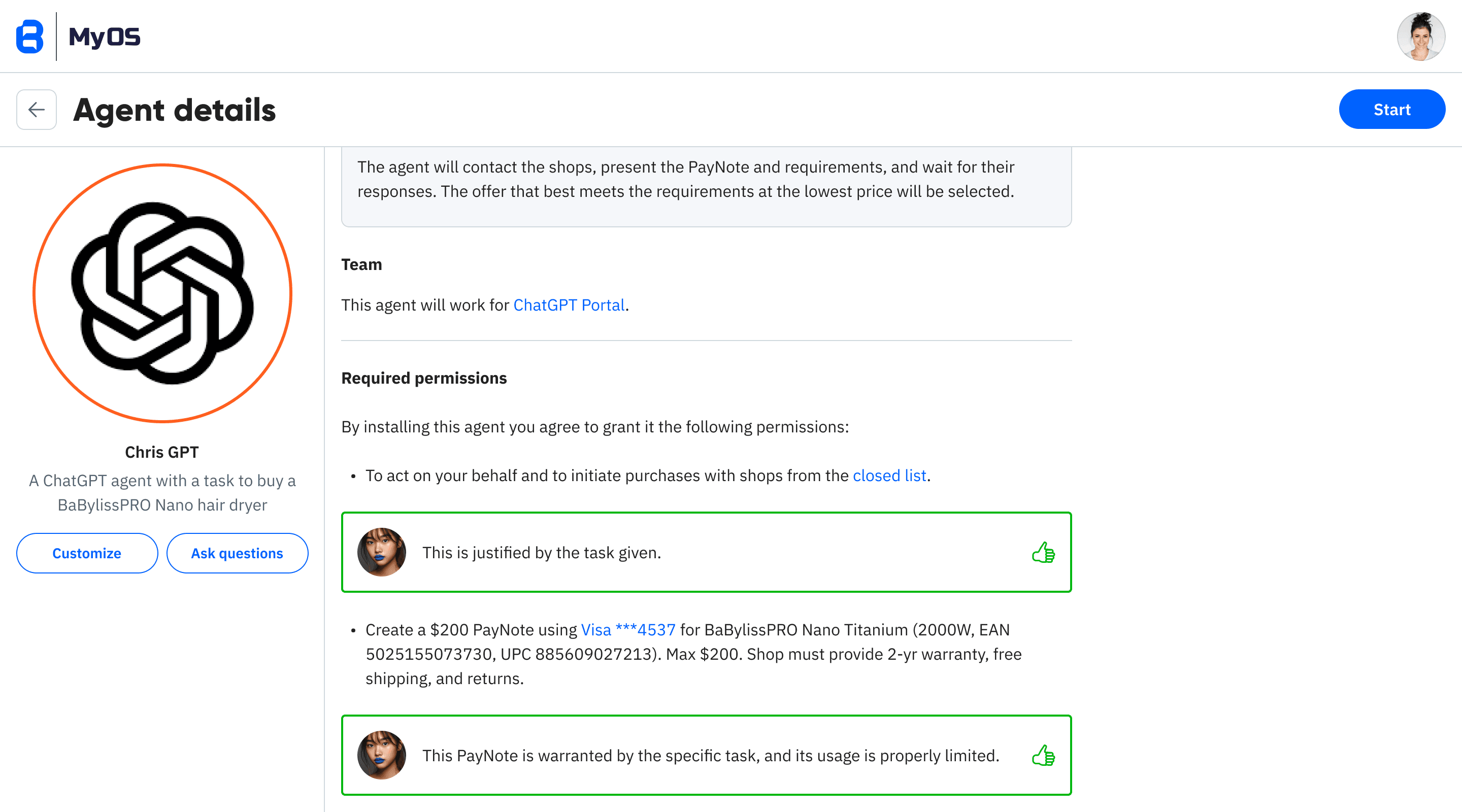Click the Customize button
Viewport: 1462px width, 812px height.
[x=87, y=553]
